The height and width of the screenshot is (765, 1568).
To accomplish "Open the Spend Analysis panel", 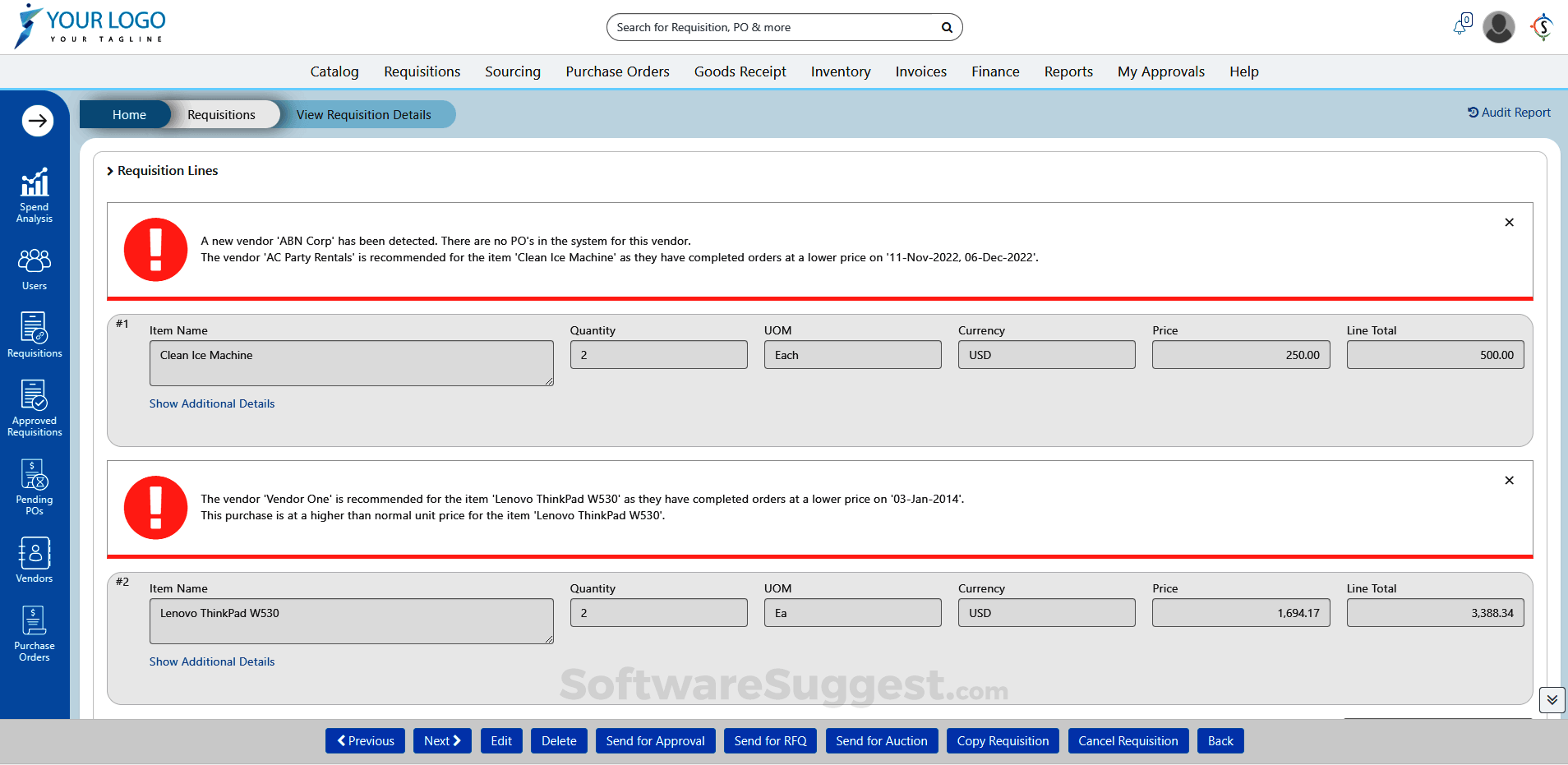I will pyautogui.click(x=34, y=193).
